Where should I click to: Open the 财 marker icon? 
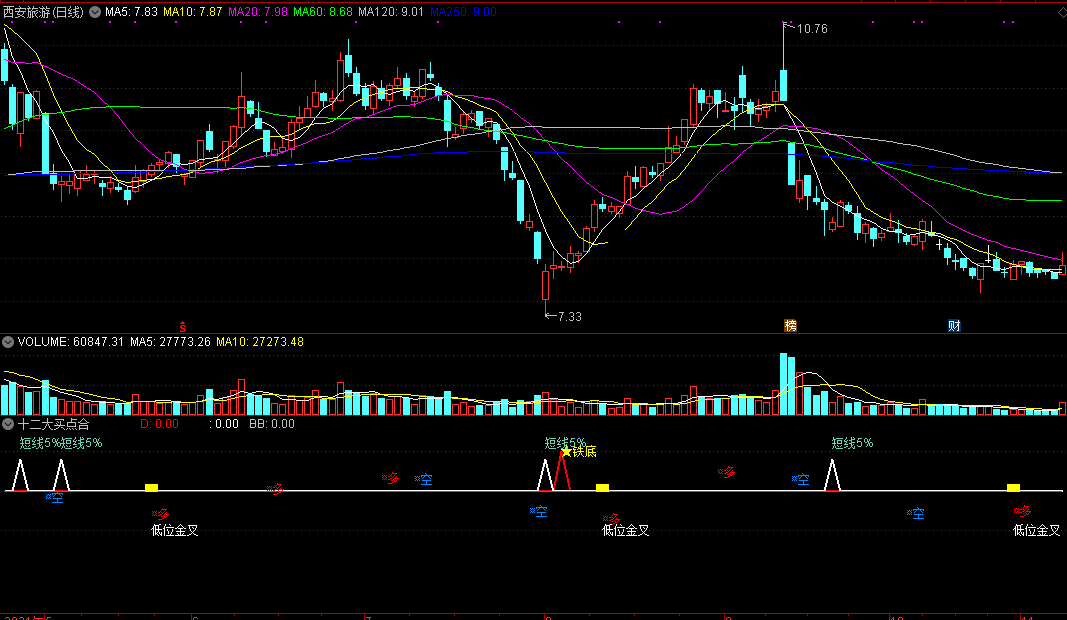tap(954, 326)
